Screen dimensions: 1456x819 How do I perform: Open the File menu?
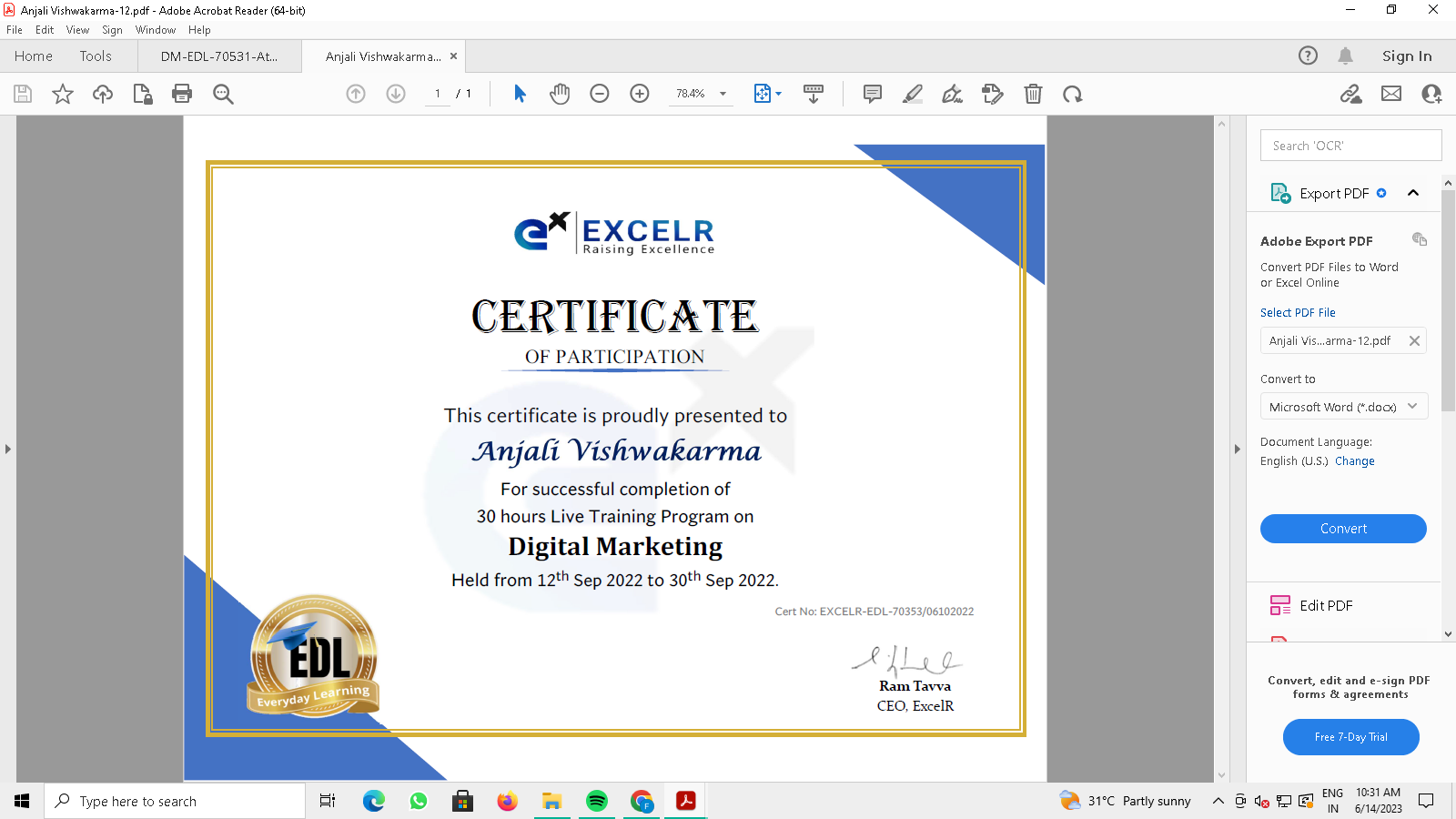(x=15, y=30)
